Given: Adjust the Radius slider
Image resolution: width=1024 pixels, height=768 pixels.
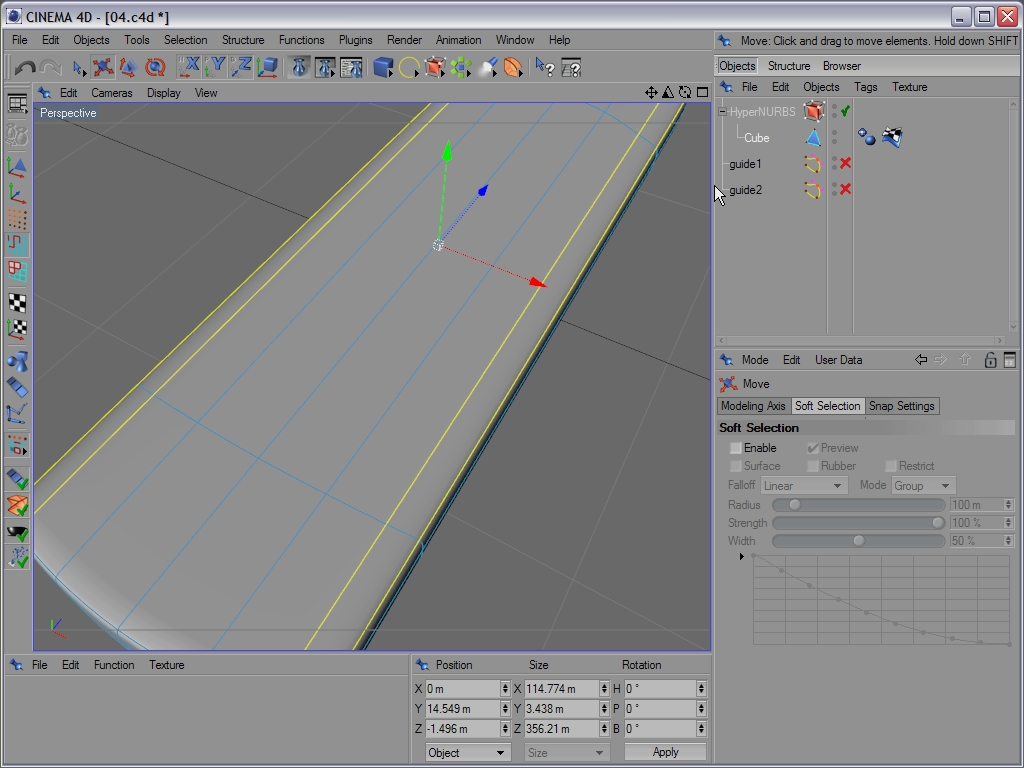Looking at the screenshot, I should 859,505.
